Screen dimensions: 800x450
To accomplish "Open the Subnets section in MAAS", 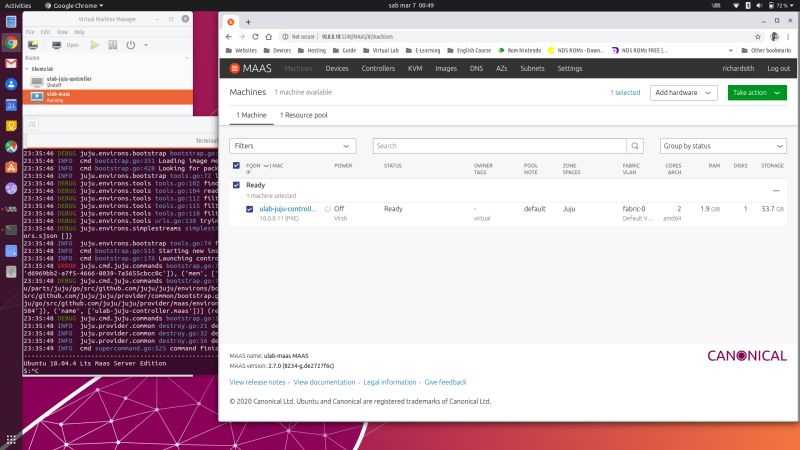I will coord(532,68).
